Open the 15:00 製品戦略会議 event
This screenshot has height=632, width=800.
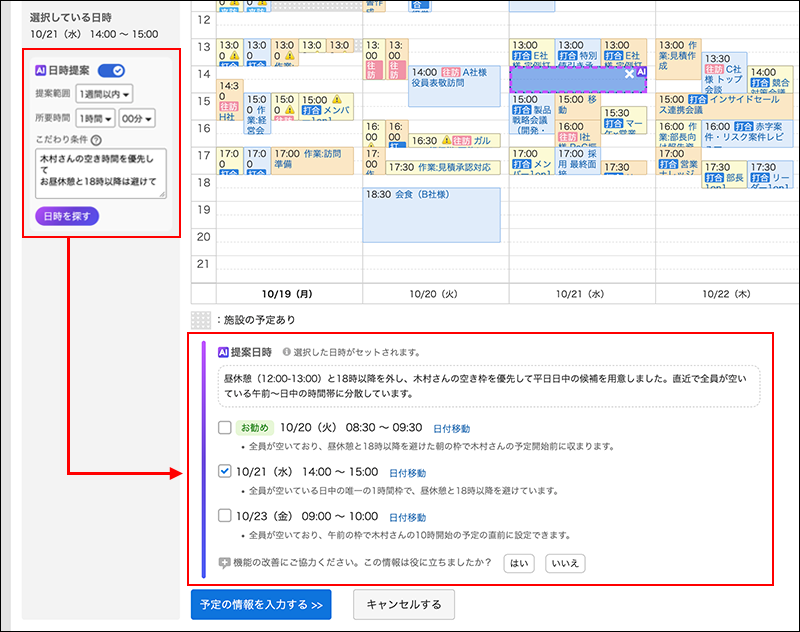532,113
